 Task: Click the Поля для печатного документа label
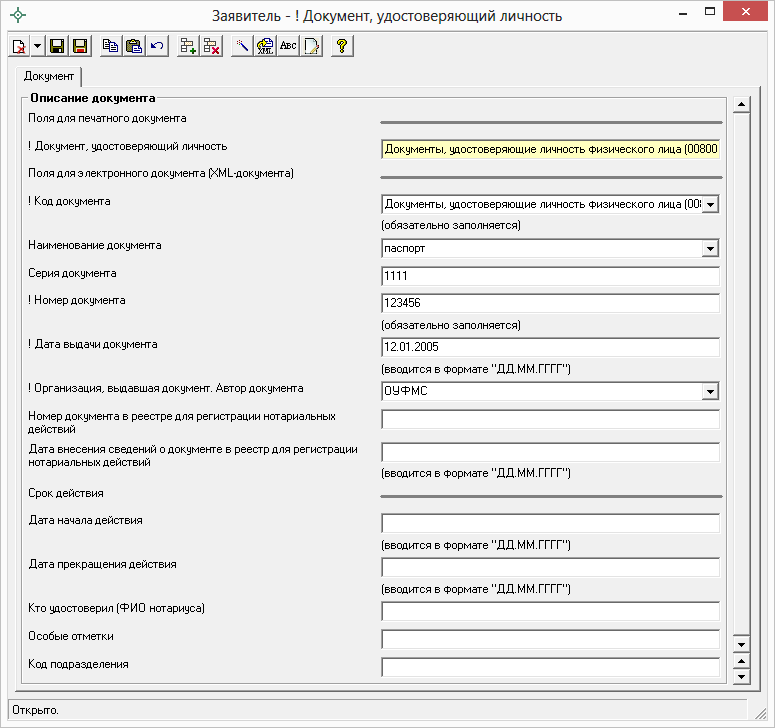(107, 118)
